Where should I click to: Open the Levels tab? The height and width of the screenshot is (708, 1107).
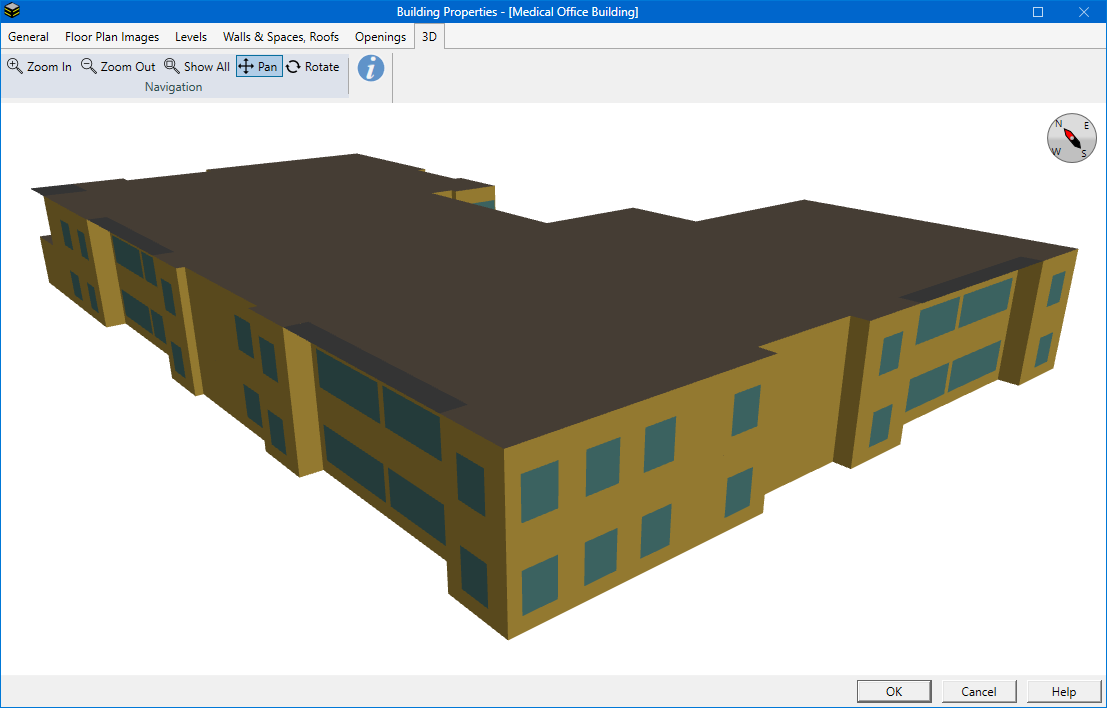pyautogui.click(x=191, y=37)
